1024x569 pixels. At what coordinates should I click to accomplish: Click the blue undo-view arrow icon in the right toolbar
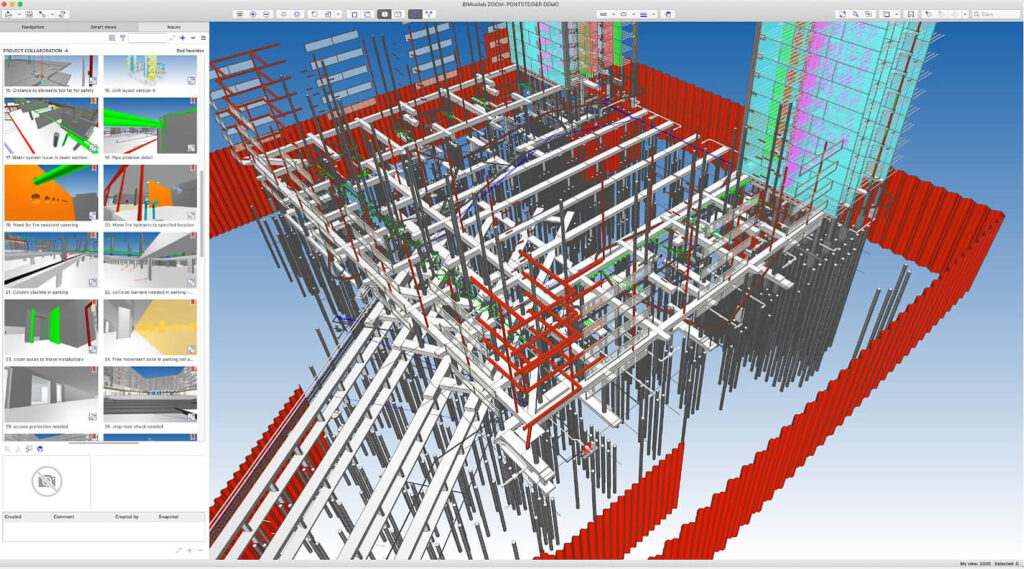pos(928,14)
